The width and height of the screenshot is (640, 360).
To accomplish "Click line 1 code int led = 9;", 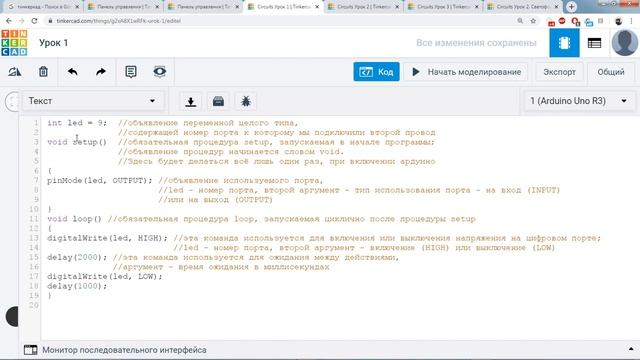I will pyautogui.click(x=77, y=123).
